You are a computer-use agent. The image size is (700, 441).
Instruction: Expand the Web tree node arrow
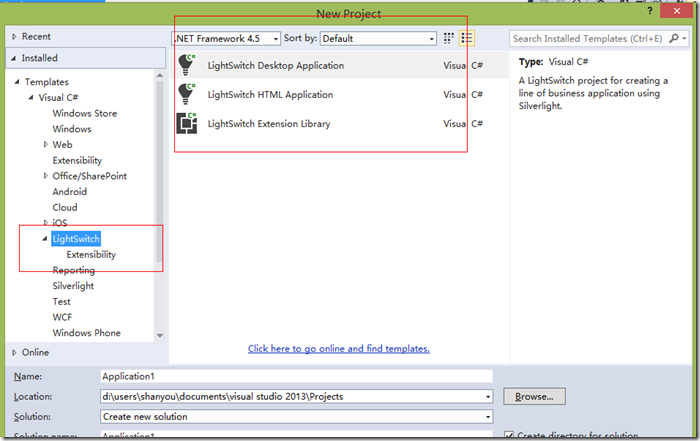[x=46, y=144]
